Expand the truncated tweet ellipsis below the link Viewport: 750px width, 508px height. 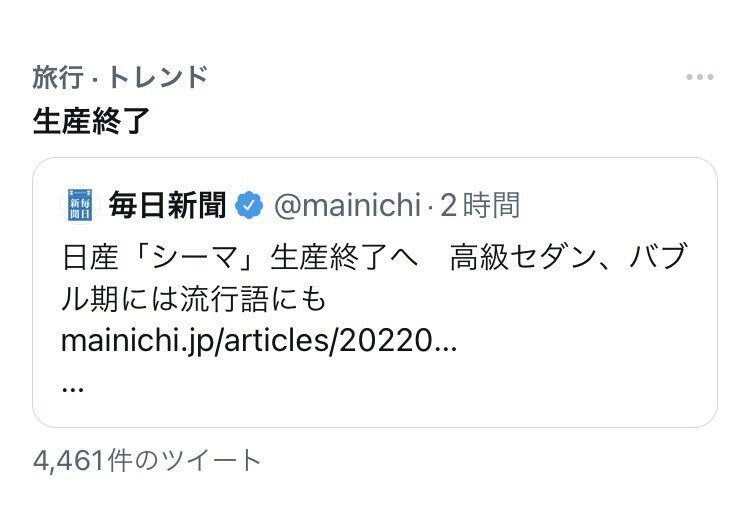72,387
